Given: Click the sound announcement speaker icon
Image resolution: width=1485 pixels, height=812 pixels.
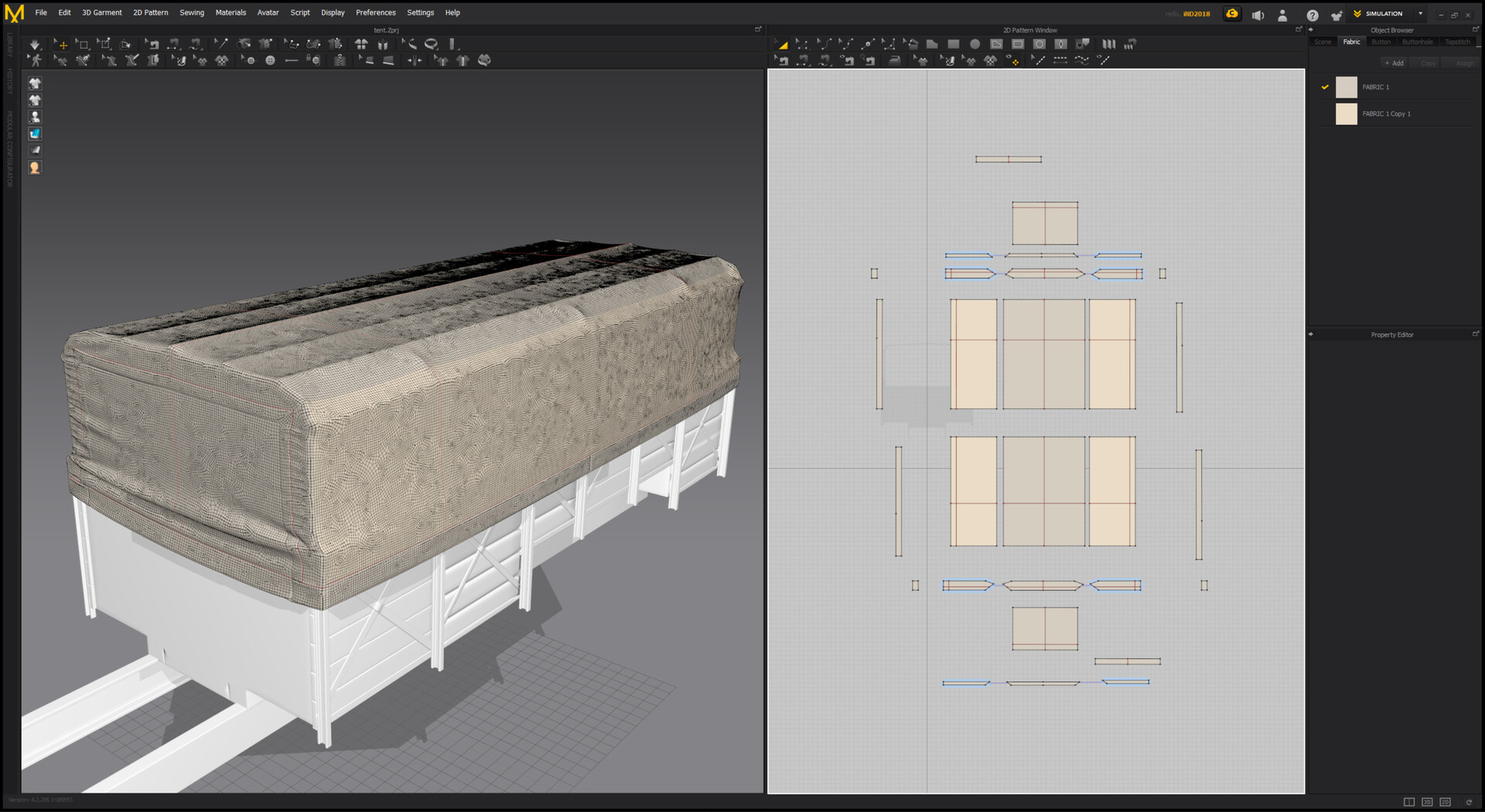Looking at the screenshot, I should pyautogui.click(x=1258, y=15).
